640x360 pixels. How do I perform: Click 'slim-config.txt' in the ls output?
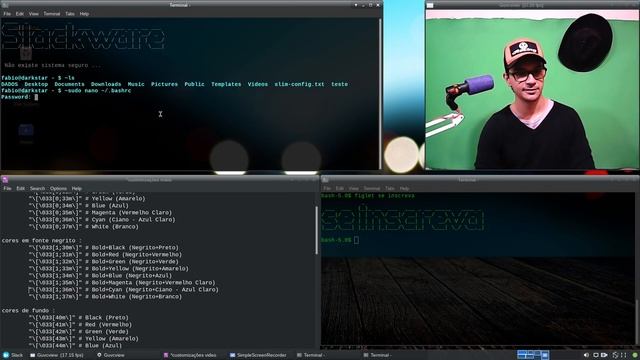coord(299,84)
